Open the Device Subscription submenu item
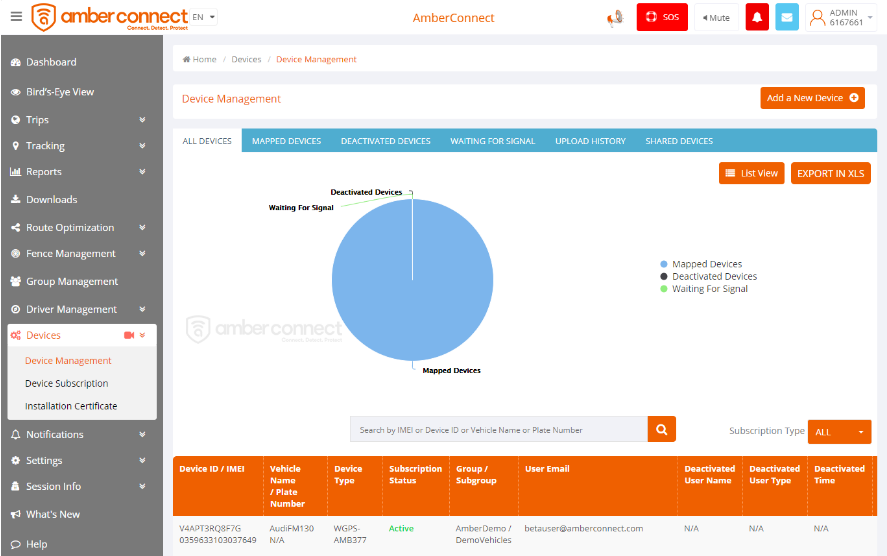 coord(66,383)
